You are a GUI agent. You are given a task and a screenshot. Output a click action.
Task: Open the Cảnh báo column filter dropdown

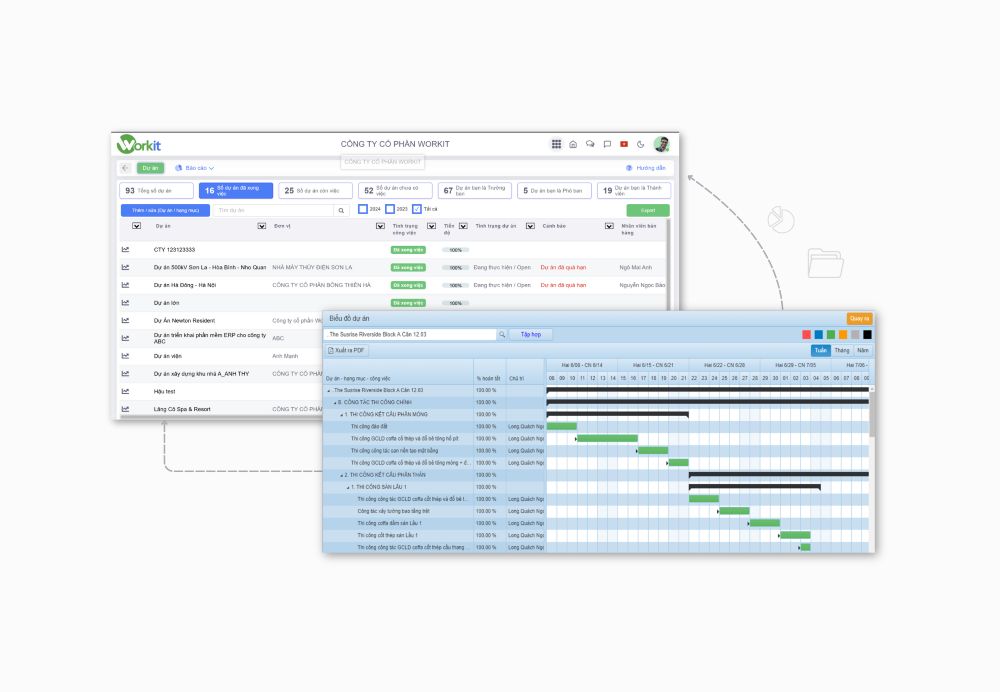pyautogui.click(x=609, y=226)
